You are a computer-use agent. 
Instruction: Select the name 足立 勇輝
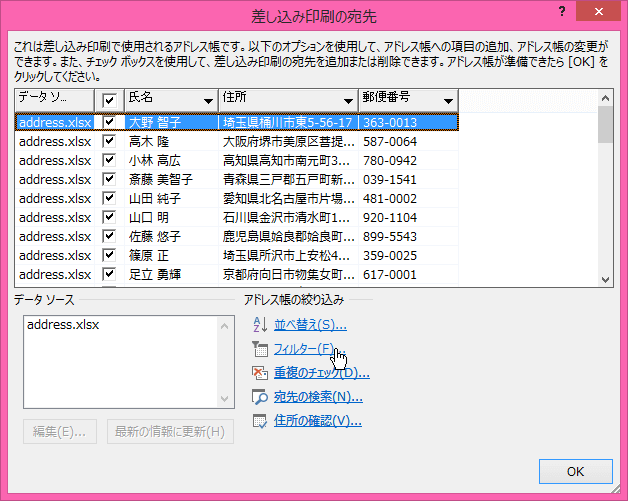coord(155,275)
